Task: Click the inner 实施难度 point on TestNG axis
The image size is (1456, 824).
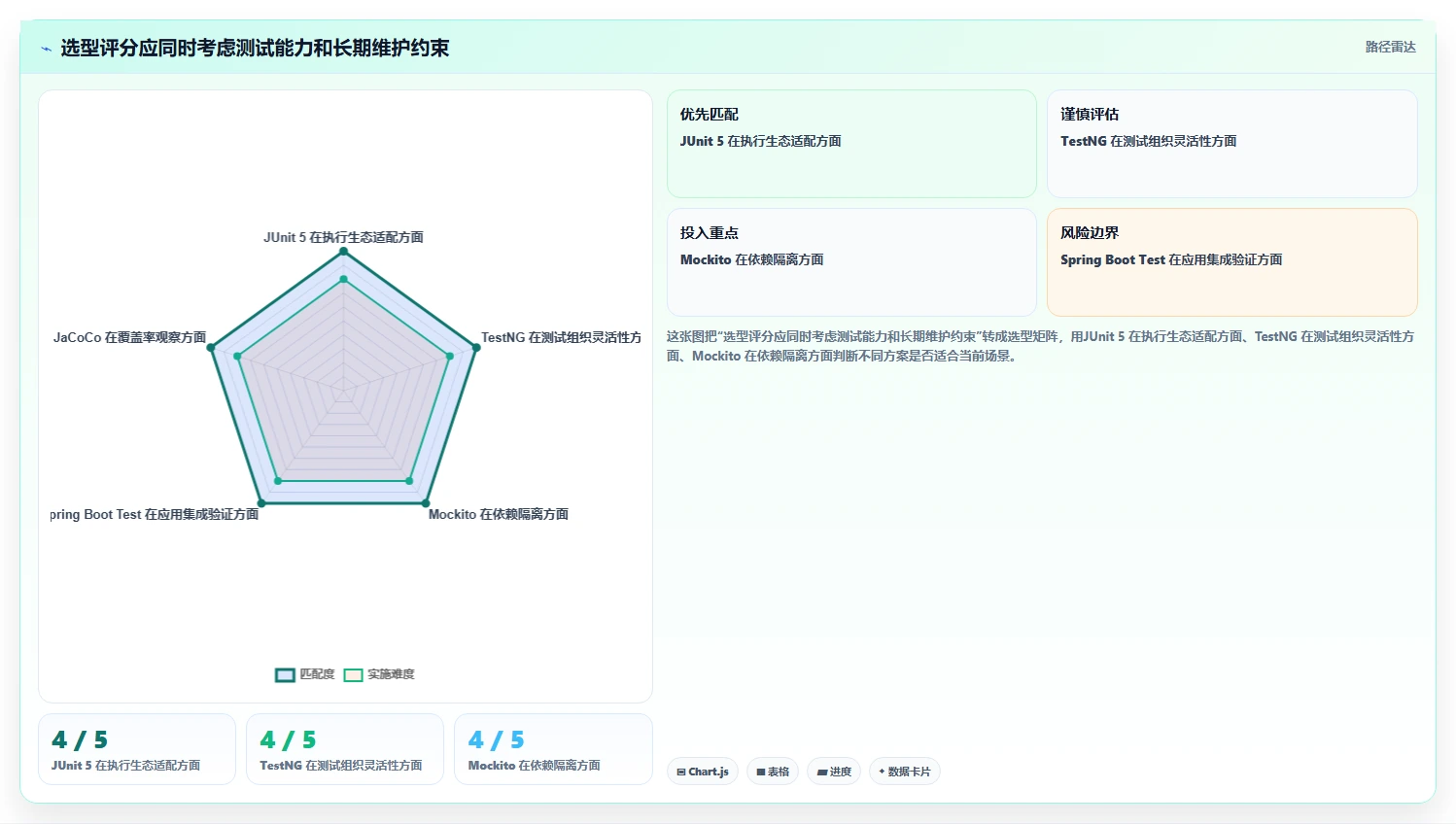Action: [x=449, y=357]
